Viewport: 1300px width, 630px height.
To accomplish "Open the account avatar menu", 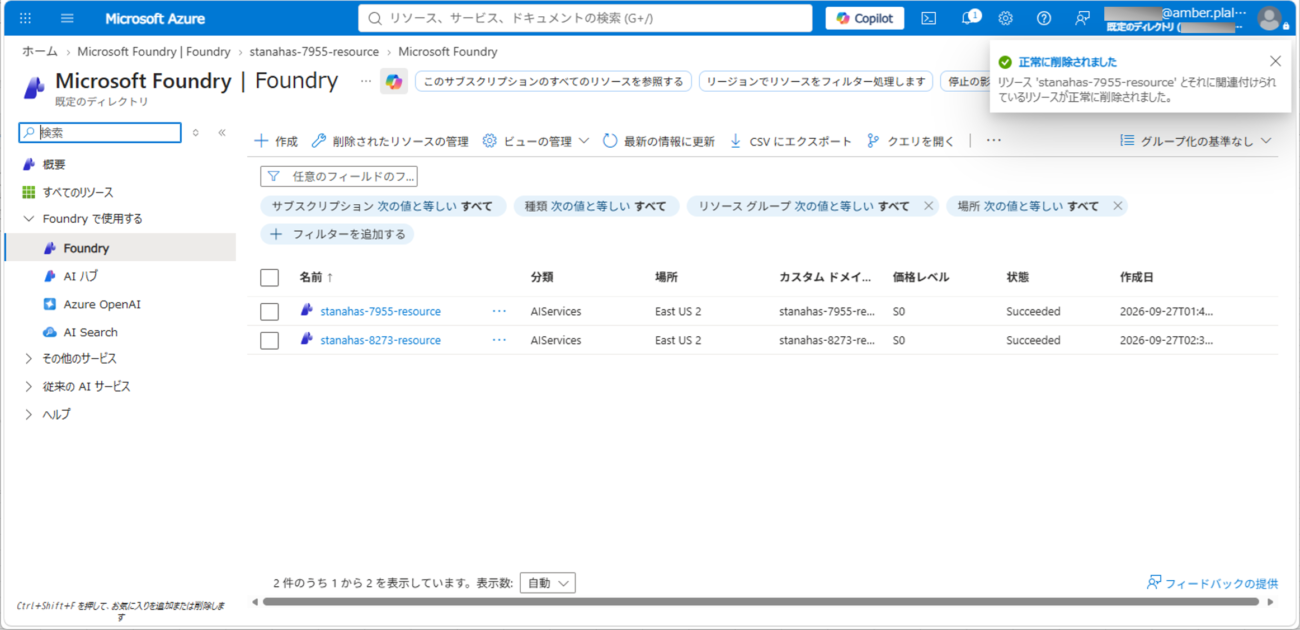I will click(1269, 18).
